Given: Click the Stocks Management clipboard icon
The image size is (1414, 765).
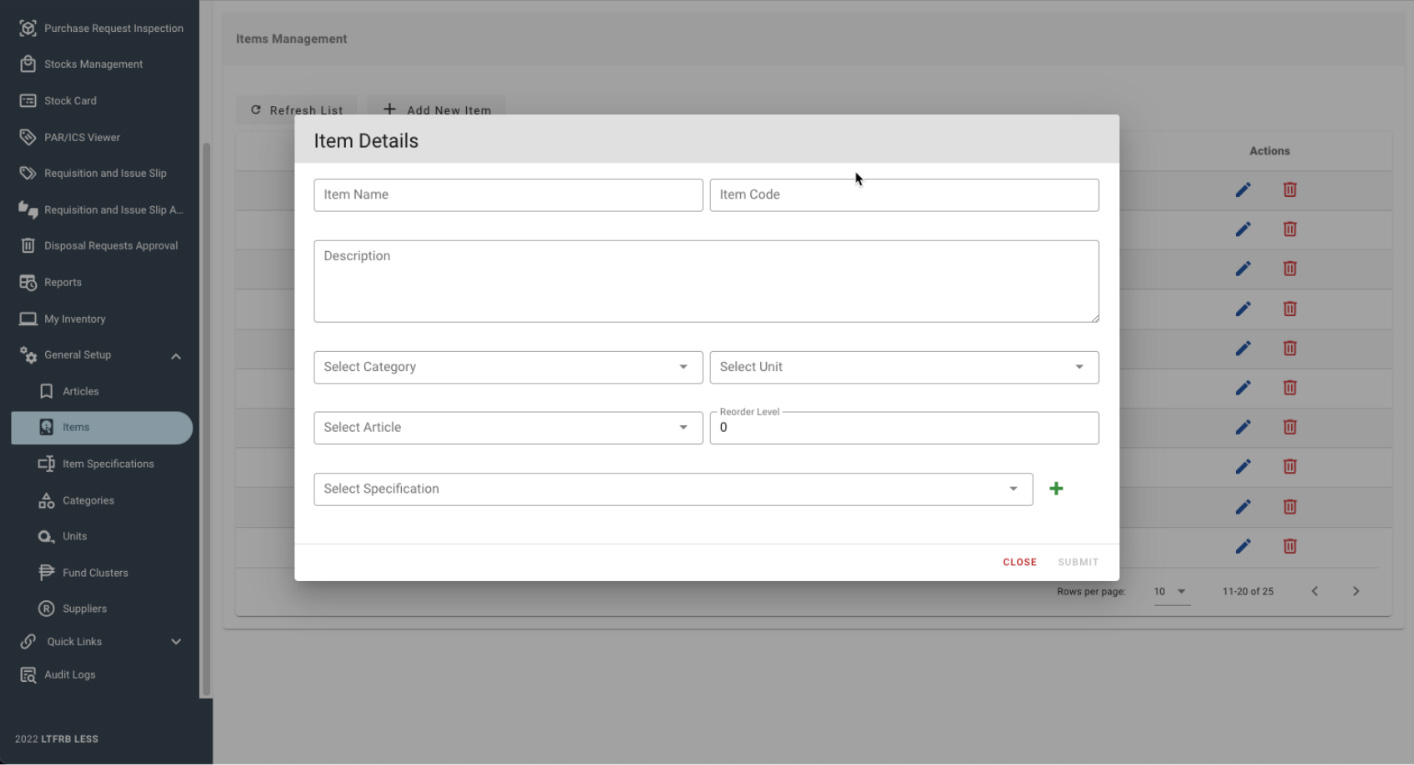Looking at the screenshot, I should coord(28,64).
